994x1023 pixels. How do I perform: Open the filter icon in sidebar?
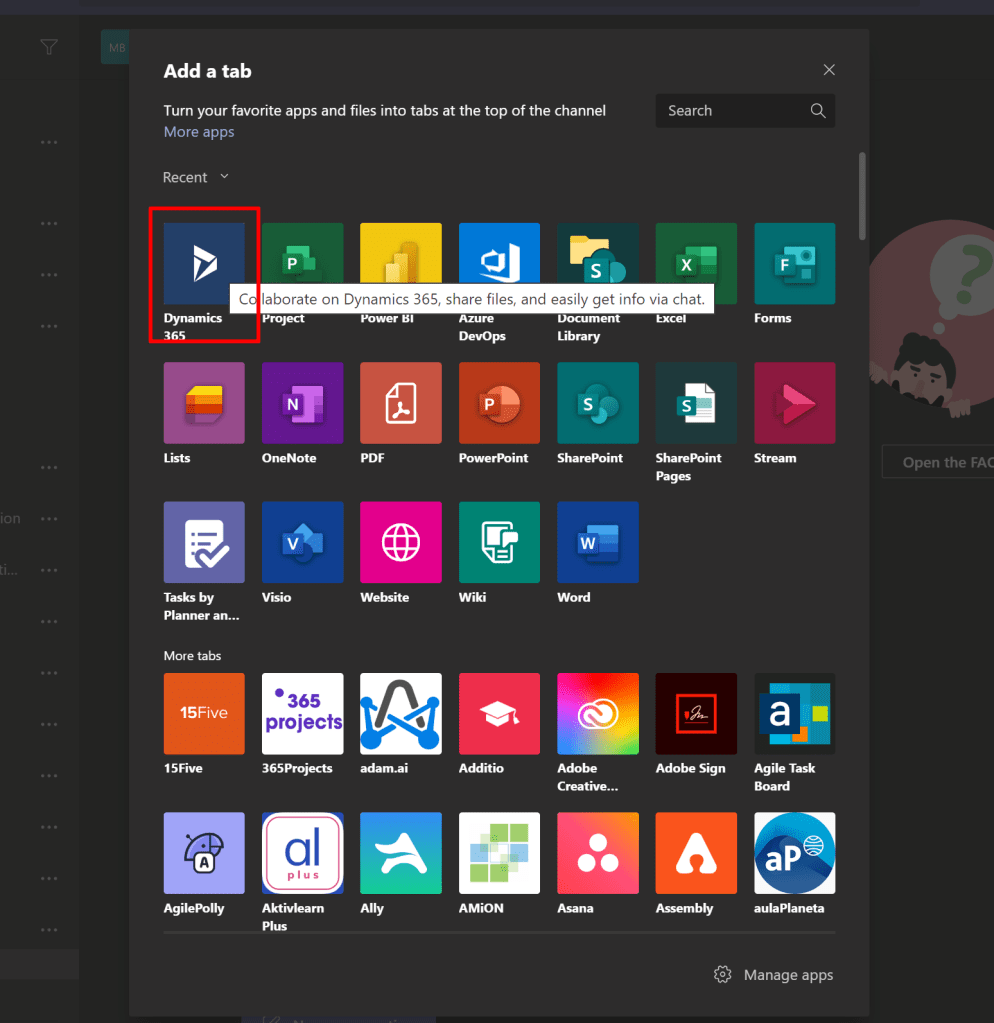point(49,47)
